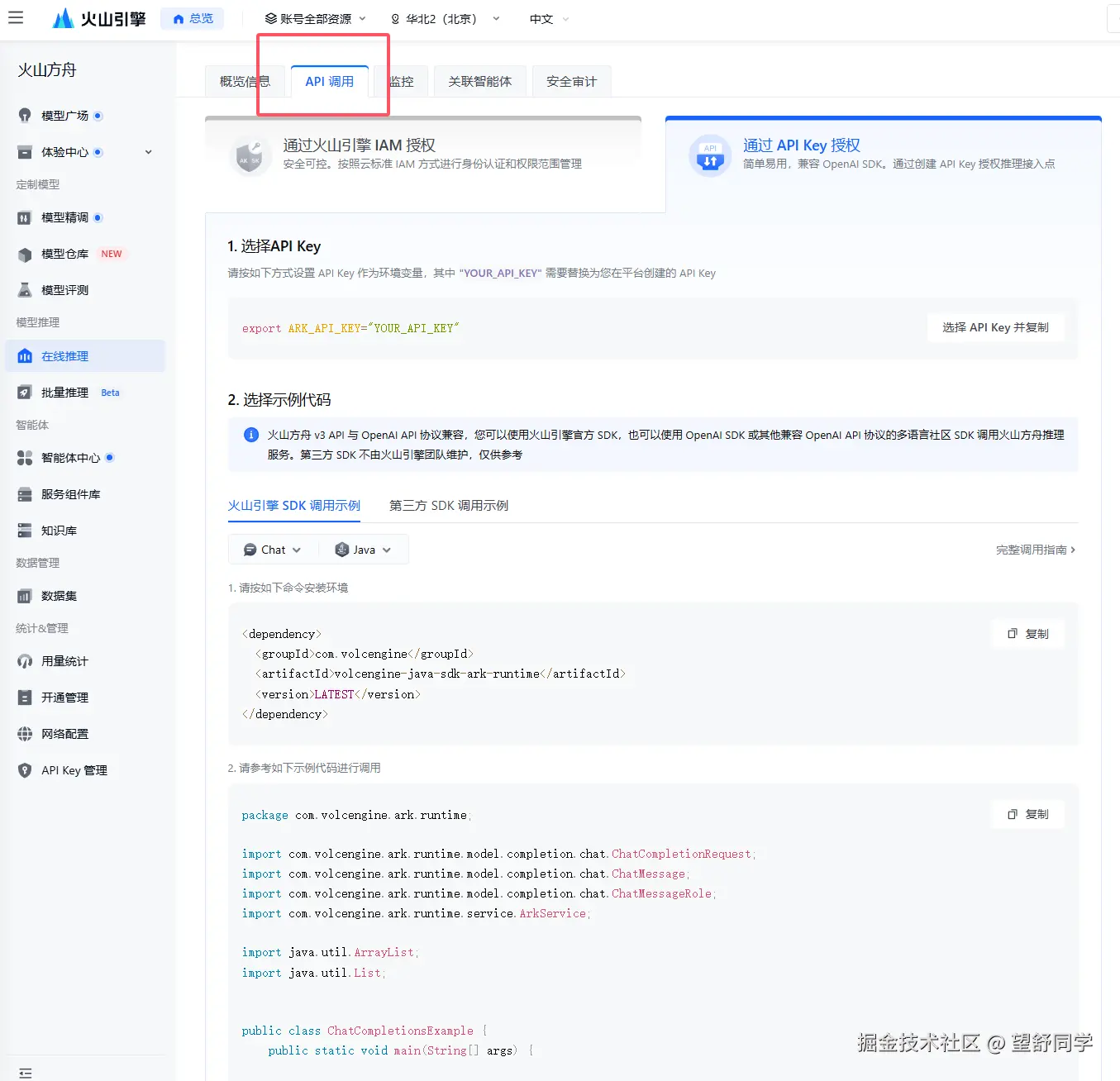Switch to 第三方 SDK 调用示例 tab
The width and height of the screenshot is (1120, 1081).
tap(449, 506)
